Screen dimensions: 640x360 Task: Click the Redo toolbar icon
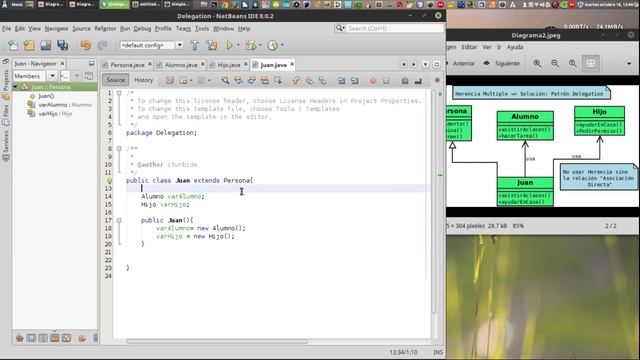click(102, 45)
